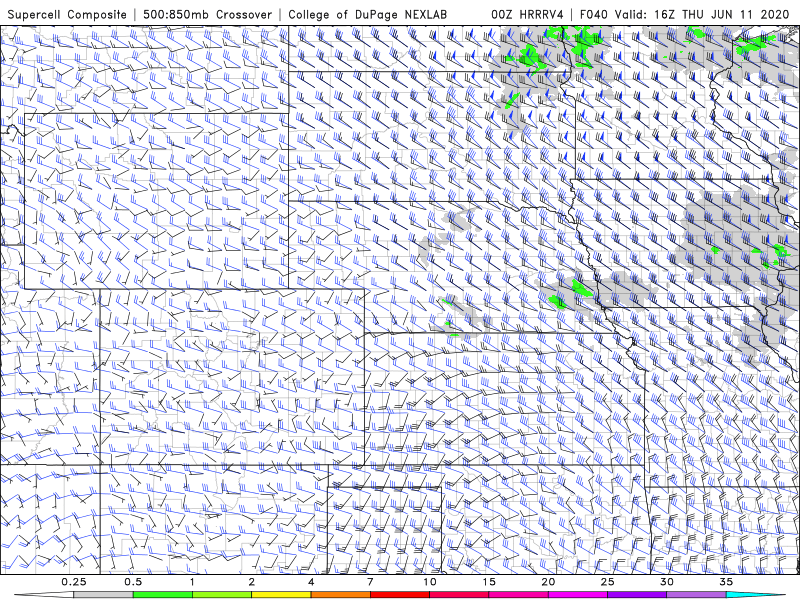Click the legend value 1
800x600 pixels.
pos(192,582)
